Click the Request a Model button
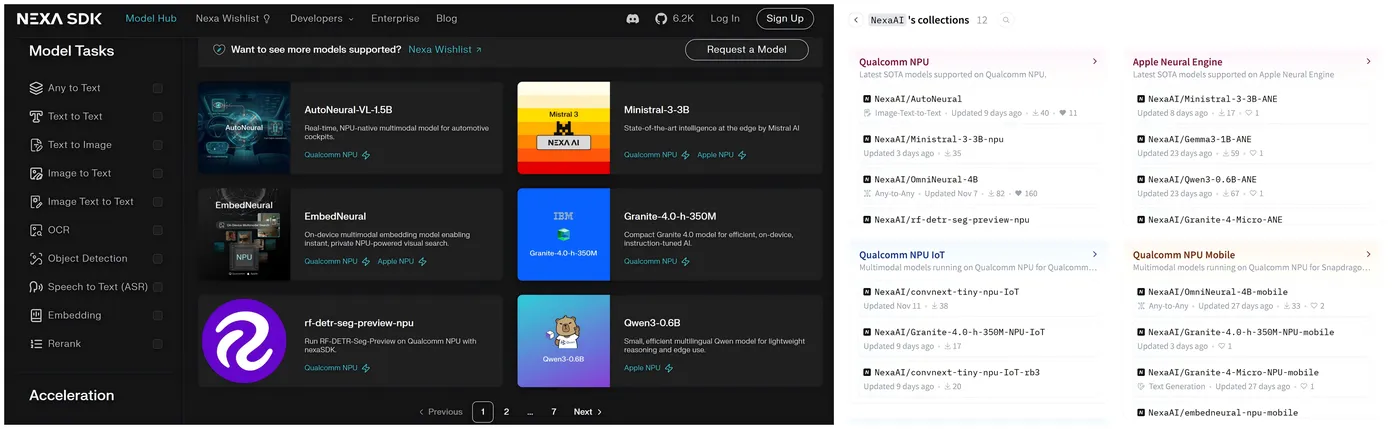This screenshot has height=429, width=1400. click(x=746, y=49)
